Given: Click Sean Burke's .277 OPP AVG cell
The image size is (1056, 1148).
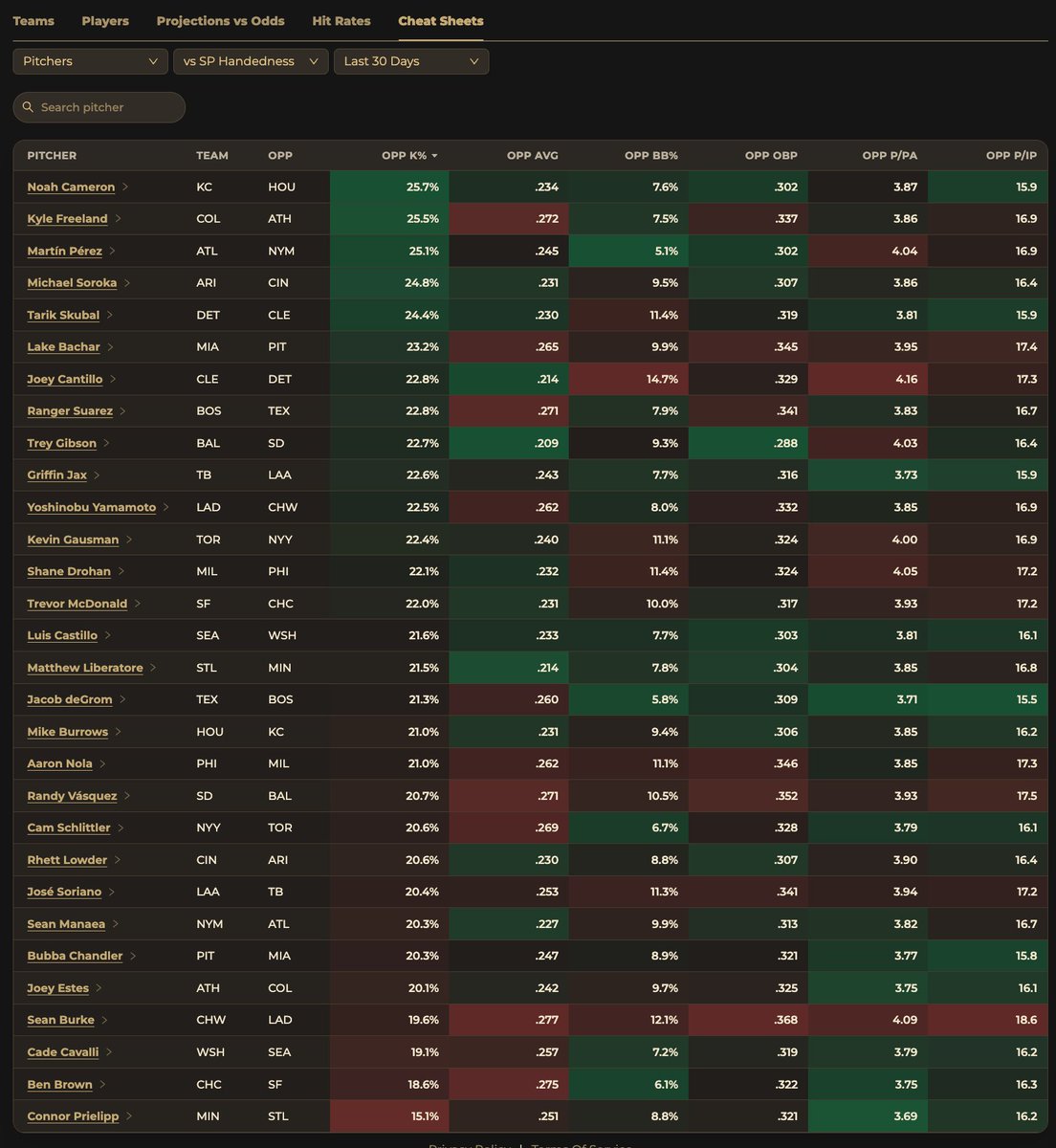Looking at the screenshot, I should (509, 1020).
